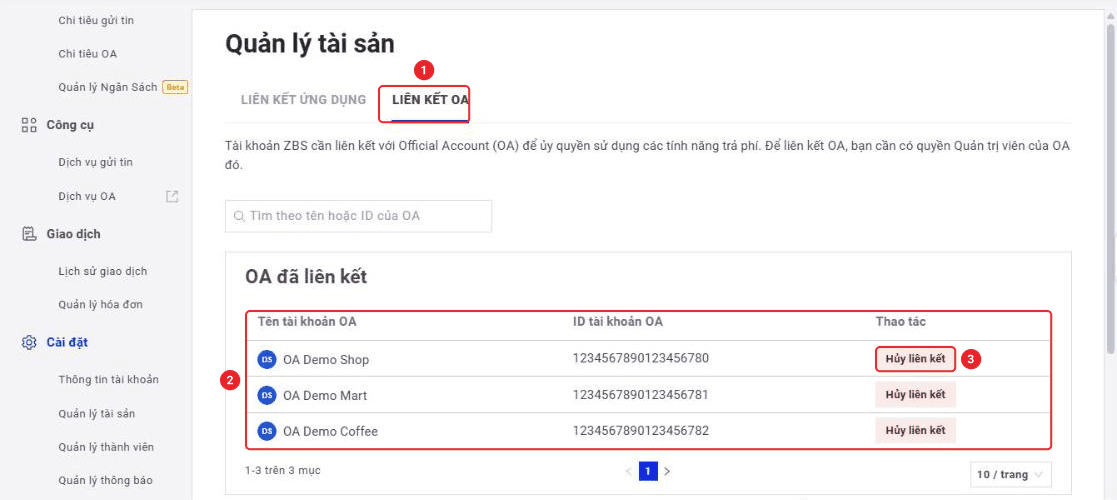
Task: Click the external link icon beside Dịch vụ OA
Action: (172, 196)
